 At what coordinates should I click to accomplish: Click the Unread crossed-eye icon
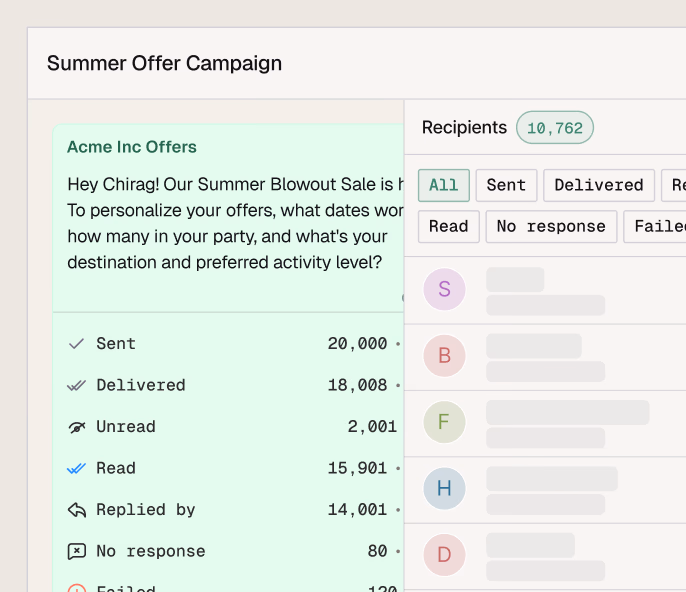click(x=76, y=427)
